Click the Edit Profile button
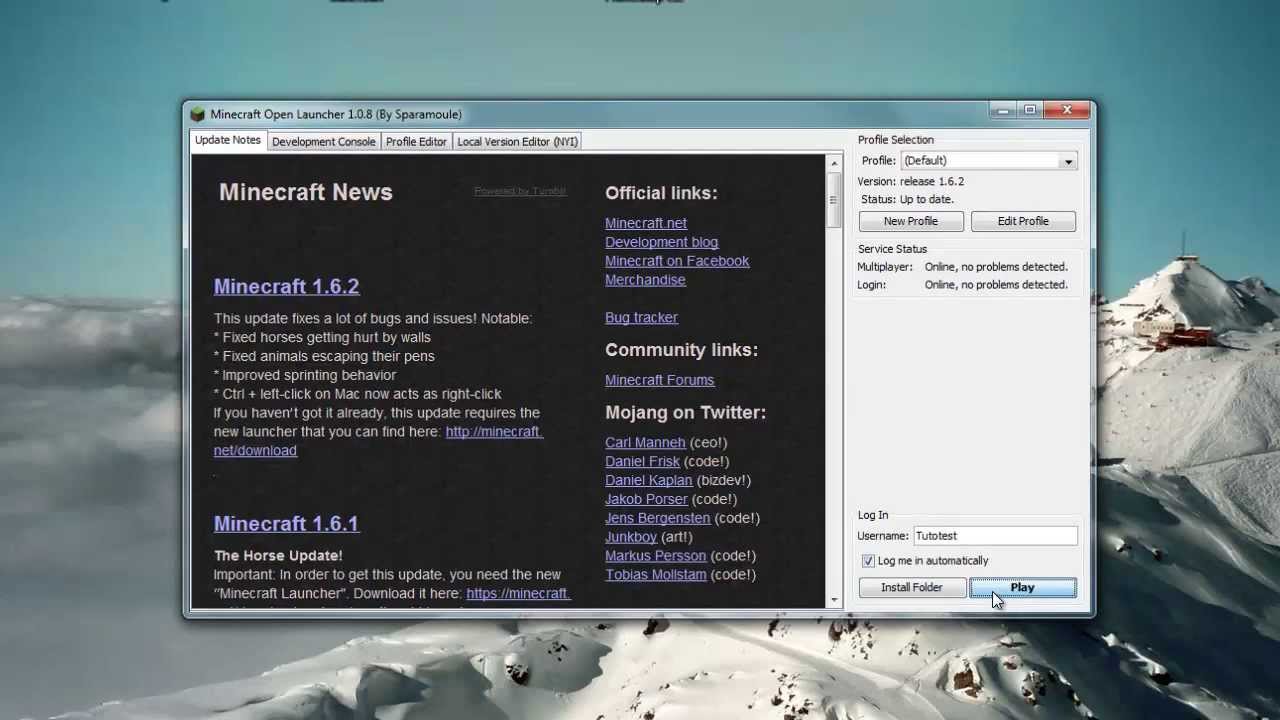This screenshot has width=1280, height=720. coord(1023,221)
